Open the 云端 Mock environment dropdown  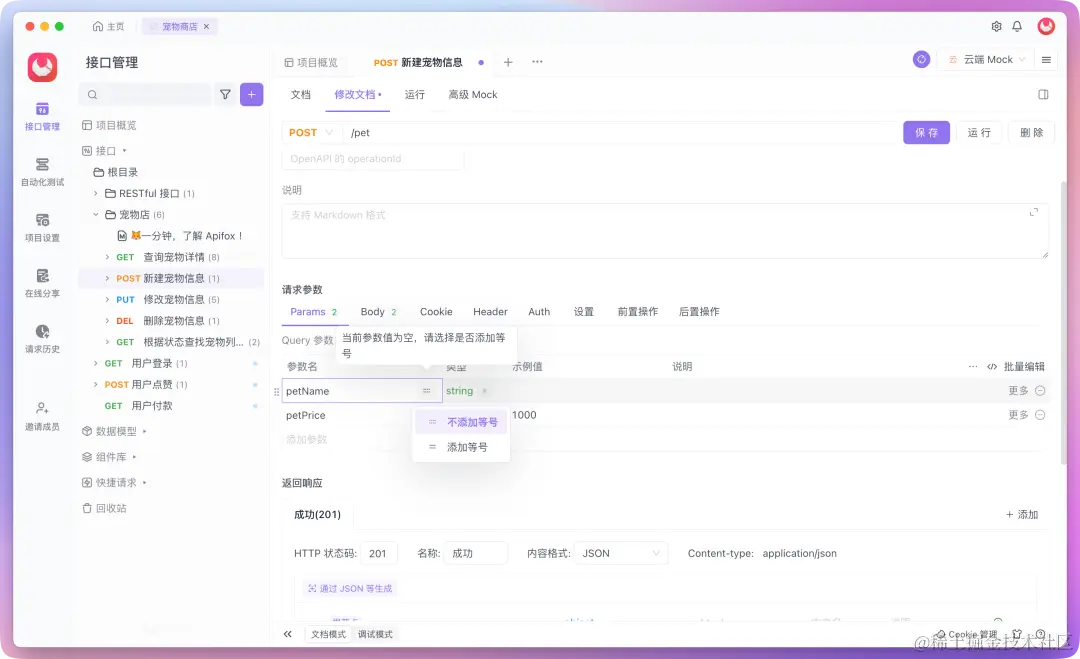coord(985,59)
